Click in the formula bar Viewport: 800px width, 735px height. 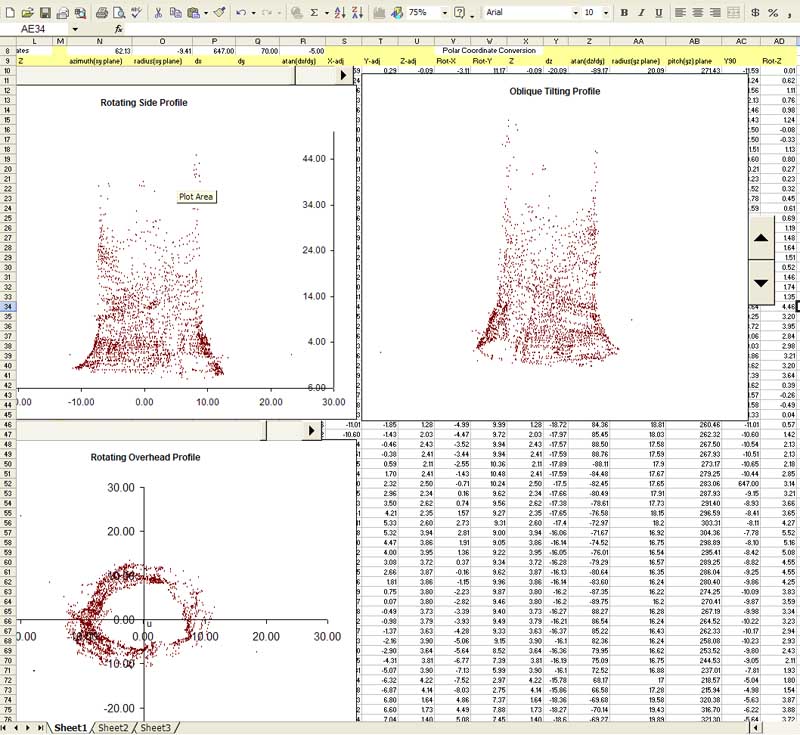coord(462,29)
